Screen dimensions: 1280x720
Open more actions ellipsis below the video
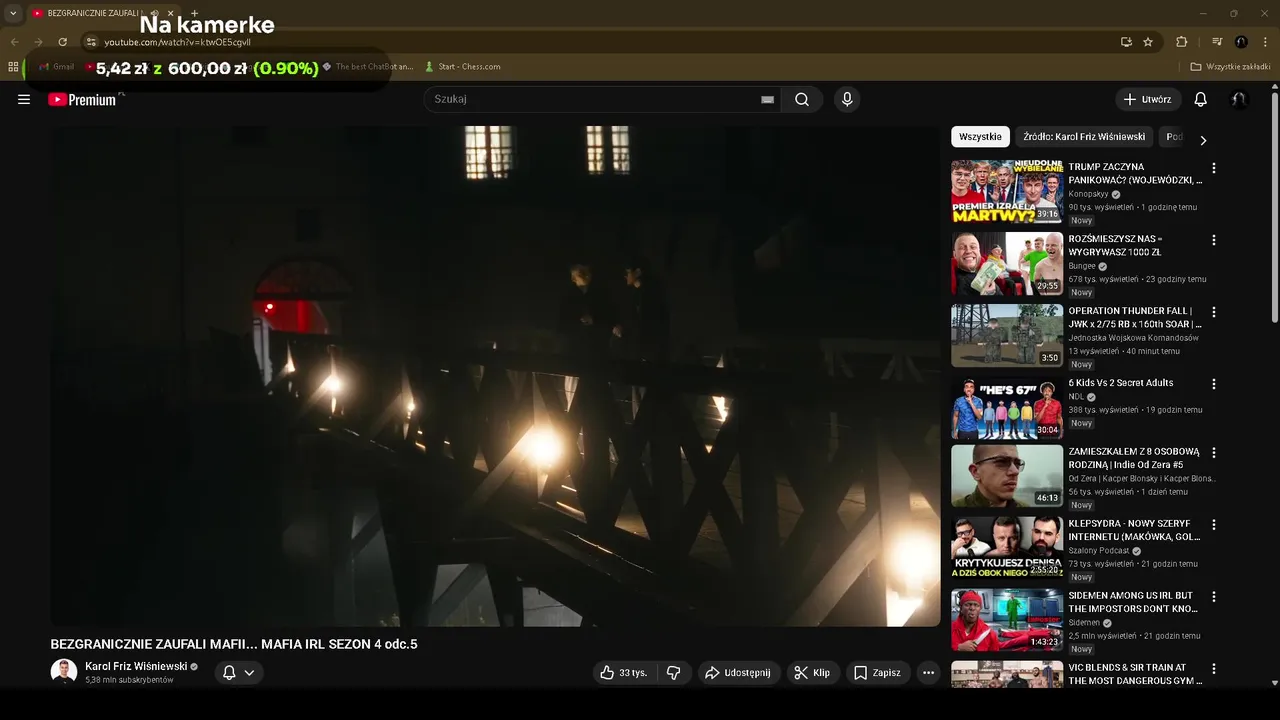(928, 673)
